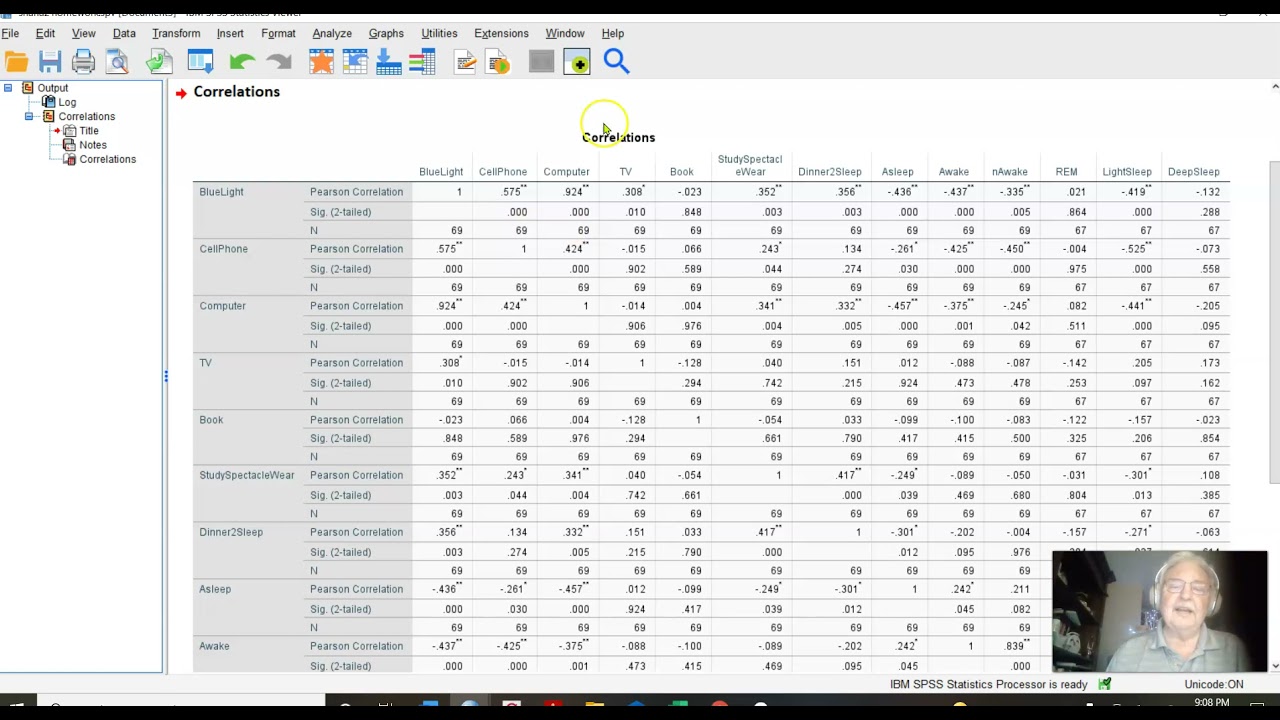Select Log in the outline tree
1280x720 pixels.
[x=67, y=102]
